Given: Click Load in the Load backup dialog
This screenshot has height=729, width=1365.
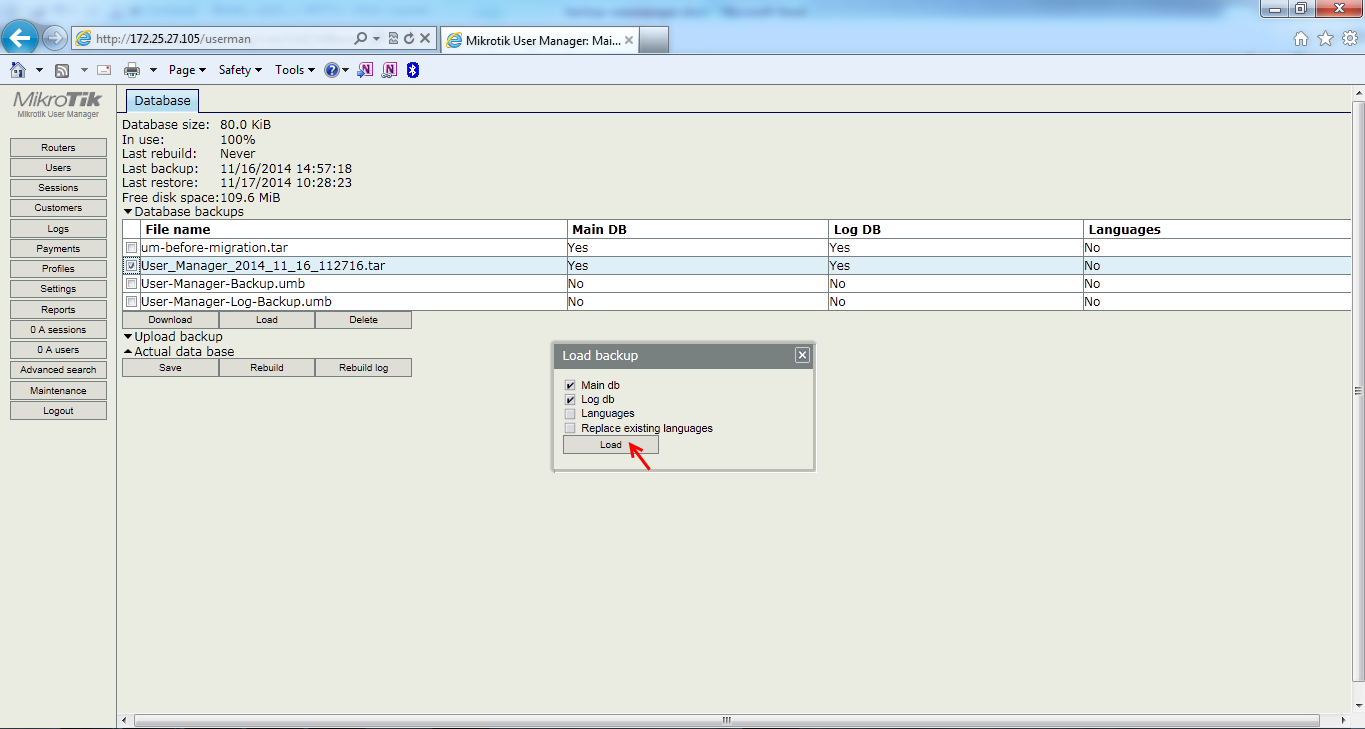Looking at the screenshot, I should pos(611,445).
